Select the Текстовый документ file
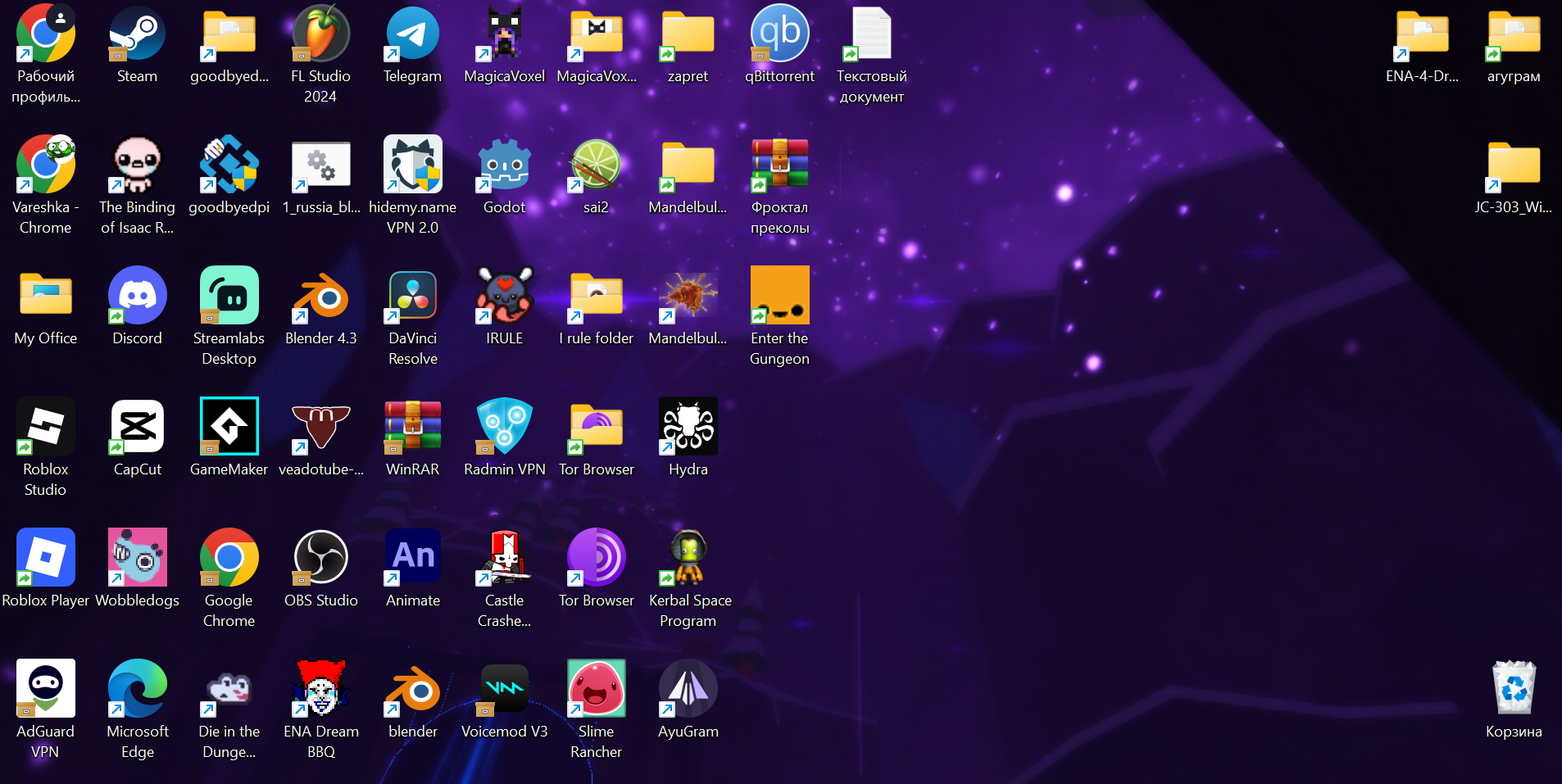Viewport: 1562px width, 784px height. point(871,34)
